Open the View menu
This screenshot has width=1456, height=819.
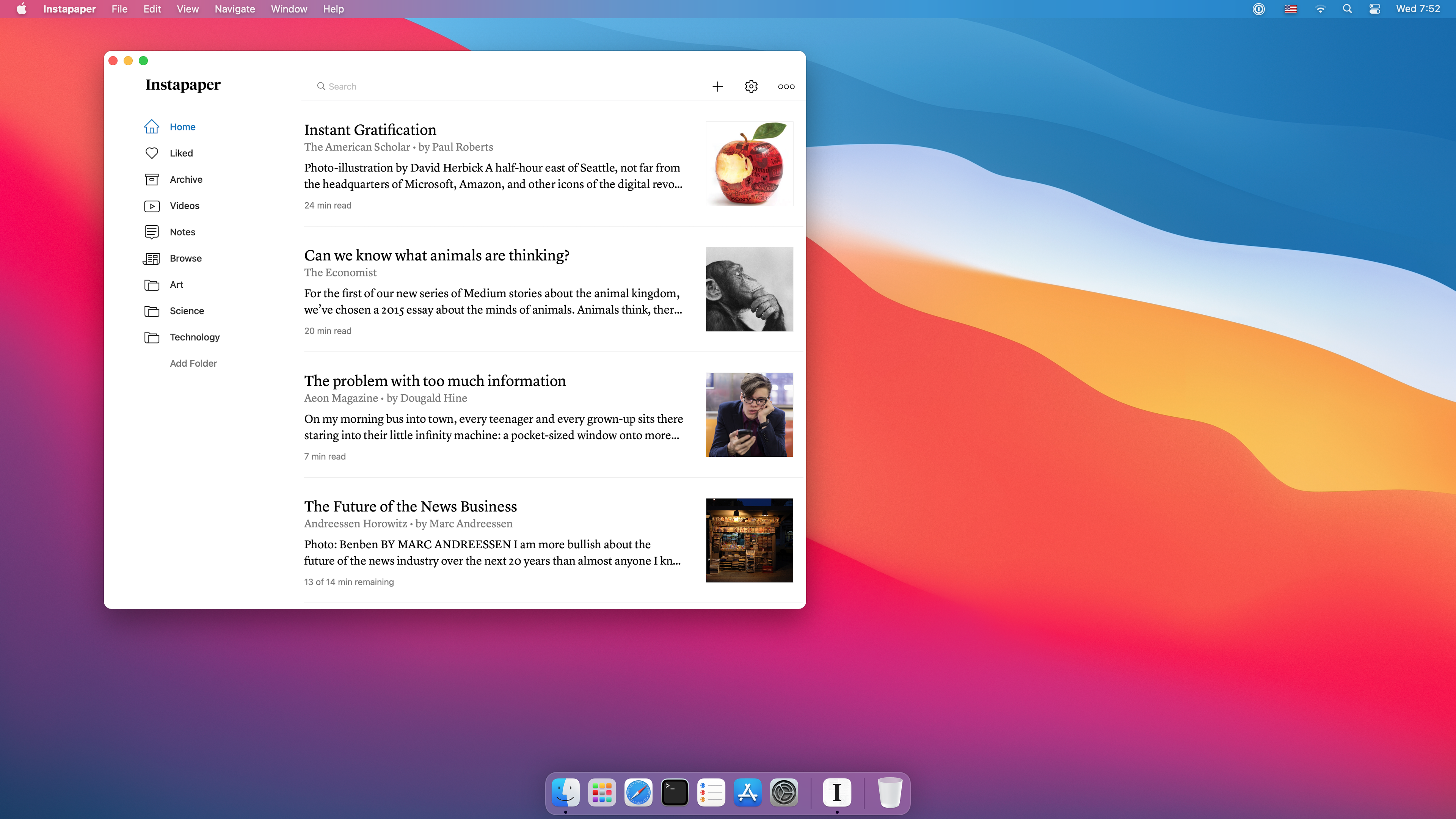coord(188,9)
